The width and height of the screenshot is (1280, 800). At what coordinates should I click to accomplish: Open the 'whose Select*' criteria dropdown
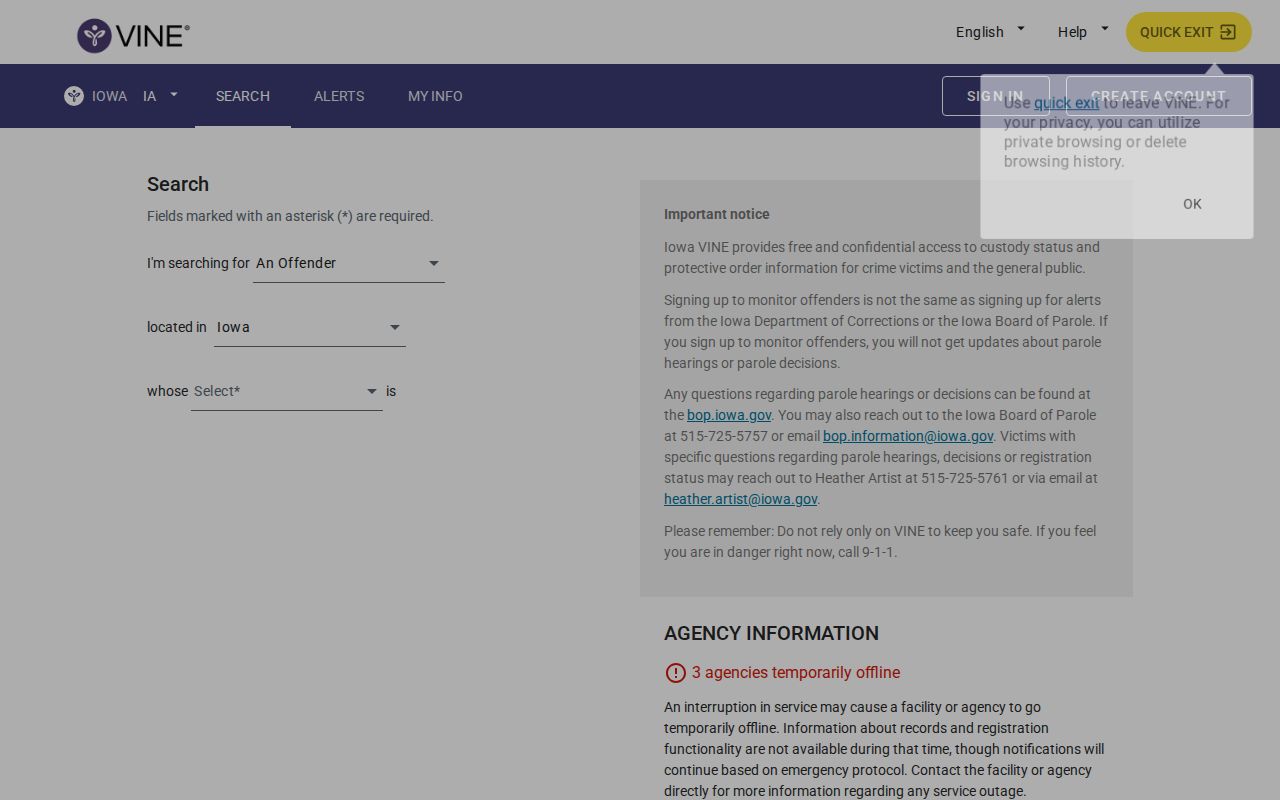tap(287, 391)
